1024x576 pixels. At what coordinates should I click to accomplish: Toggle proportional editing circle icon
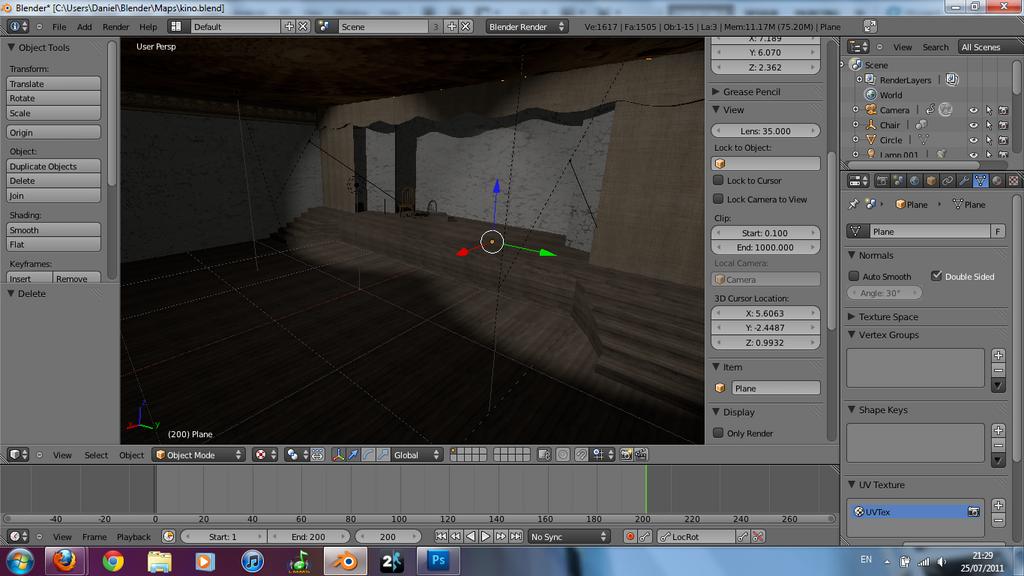[x=563, y=455]
